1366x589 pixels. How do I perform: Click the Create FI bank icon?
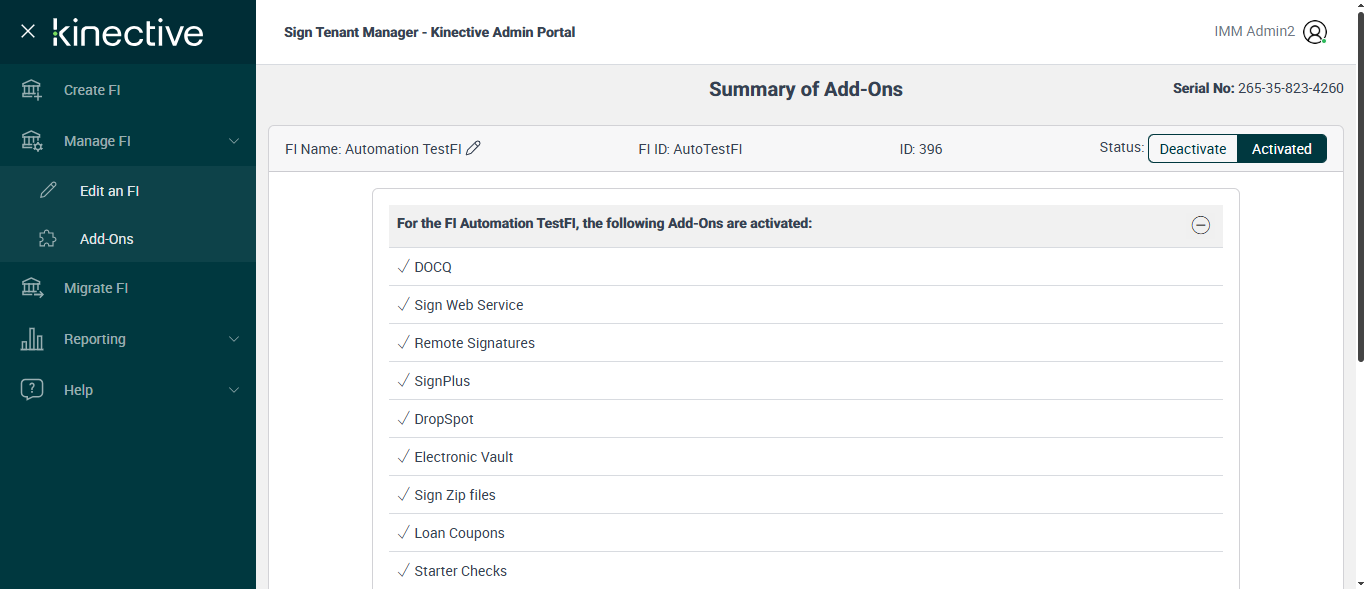32,90
